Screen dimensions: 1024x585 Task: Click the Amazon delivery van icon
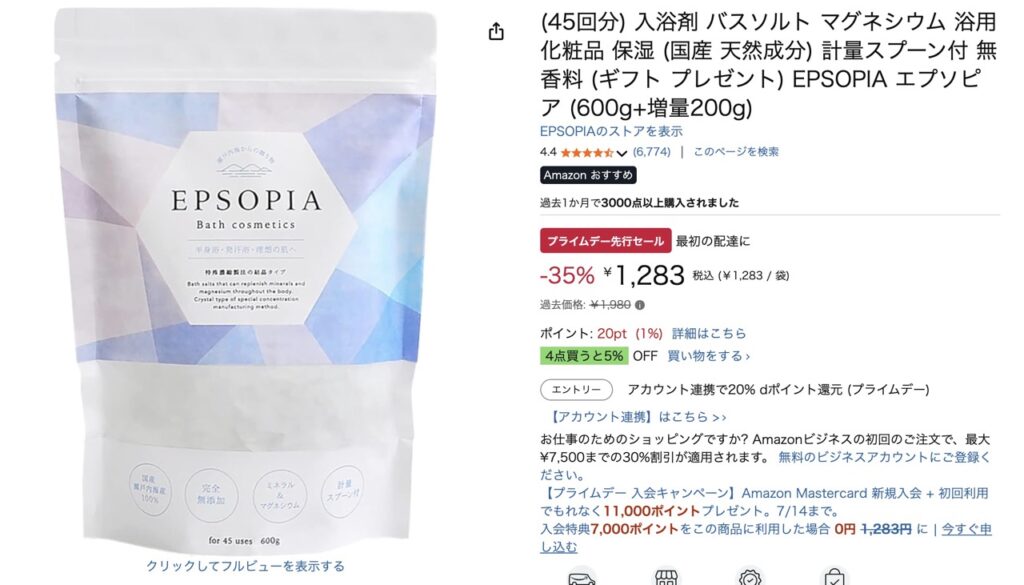click(581, 578)
